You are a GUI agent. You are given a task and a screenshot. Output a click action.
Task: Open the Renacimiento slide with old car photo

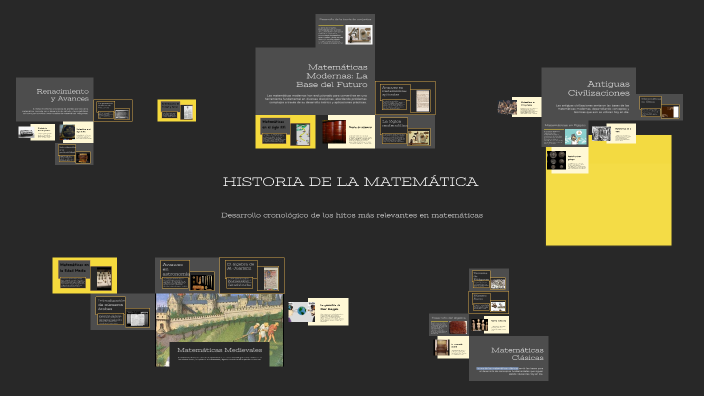(37, 132)
